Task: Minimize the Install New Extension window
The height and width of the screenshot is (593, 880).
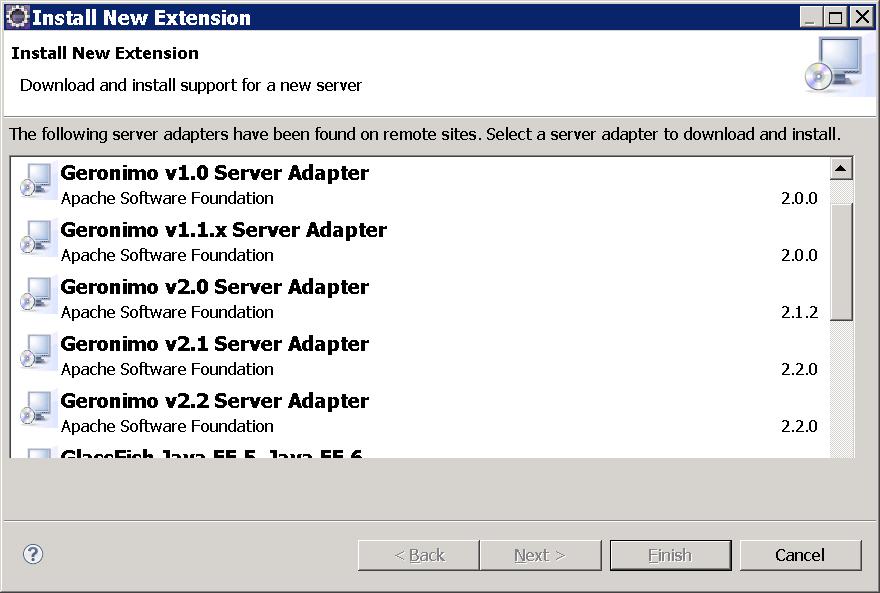Action: point(810,17)
